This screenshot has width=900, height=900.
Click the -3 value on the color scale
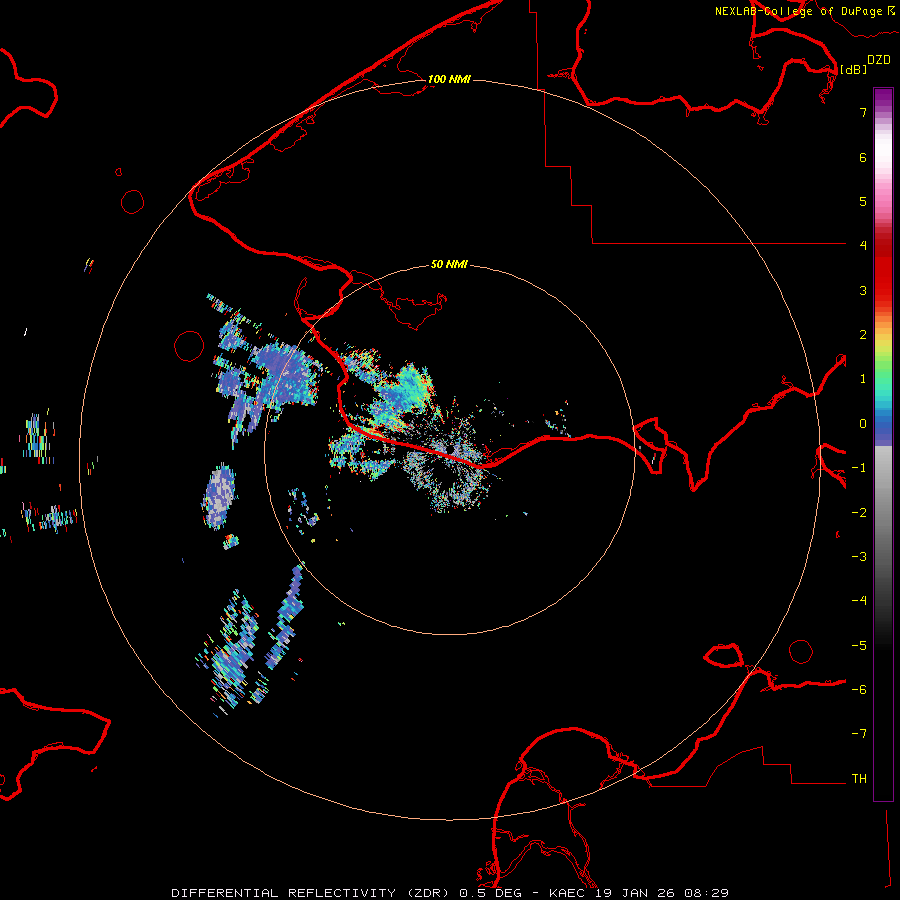pos(859,557)
